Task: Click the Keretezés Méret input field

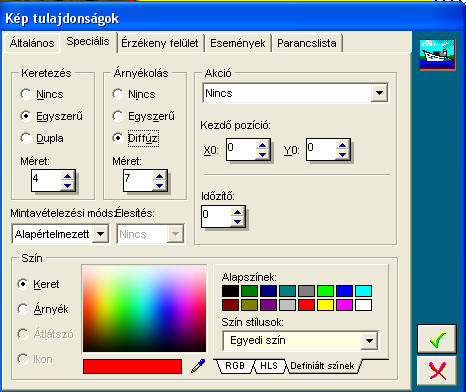Action: (x=46, y=180)
